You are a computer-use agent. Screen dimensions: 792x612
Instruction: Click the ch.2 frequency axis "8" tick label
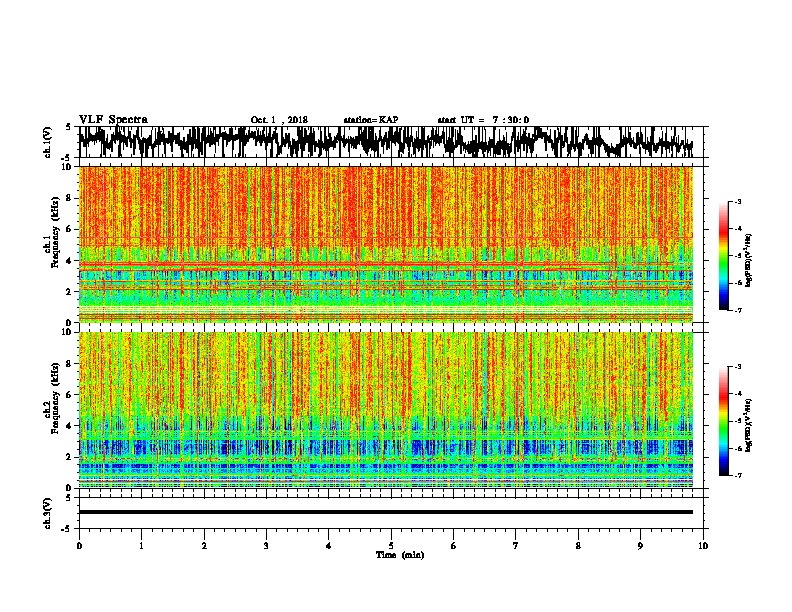[x=70, y=363]
